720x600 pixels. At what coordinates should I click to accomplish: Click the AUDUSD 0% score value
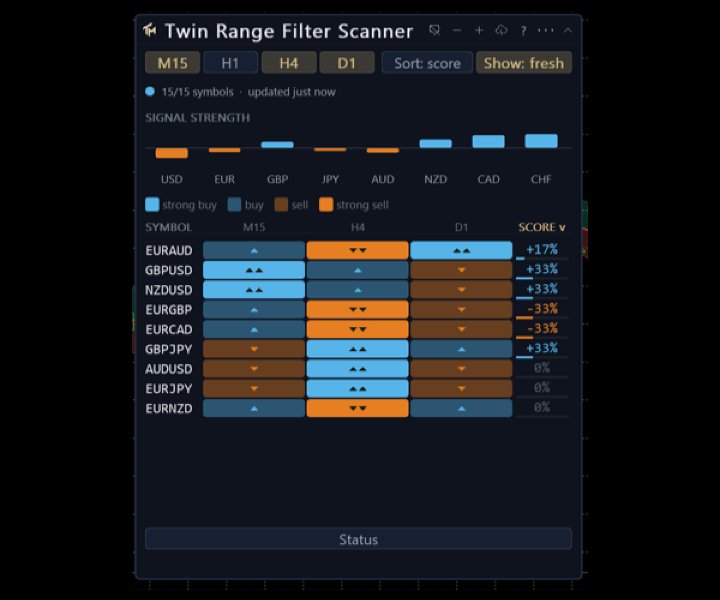(x=542, y=368)
